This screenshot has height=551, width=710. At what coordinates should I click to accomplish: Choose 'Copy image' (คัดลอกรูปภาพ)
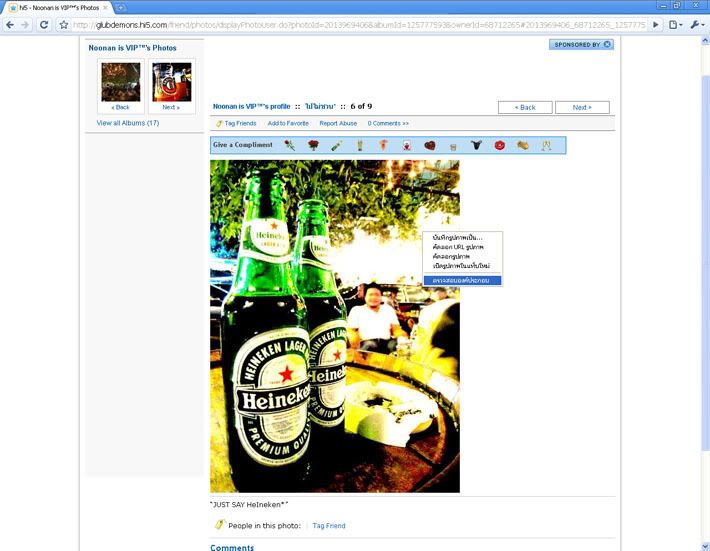coord(462,256)
